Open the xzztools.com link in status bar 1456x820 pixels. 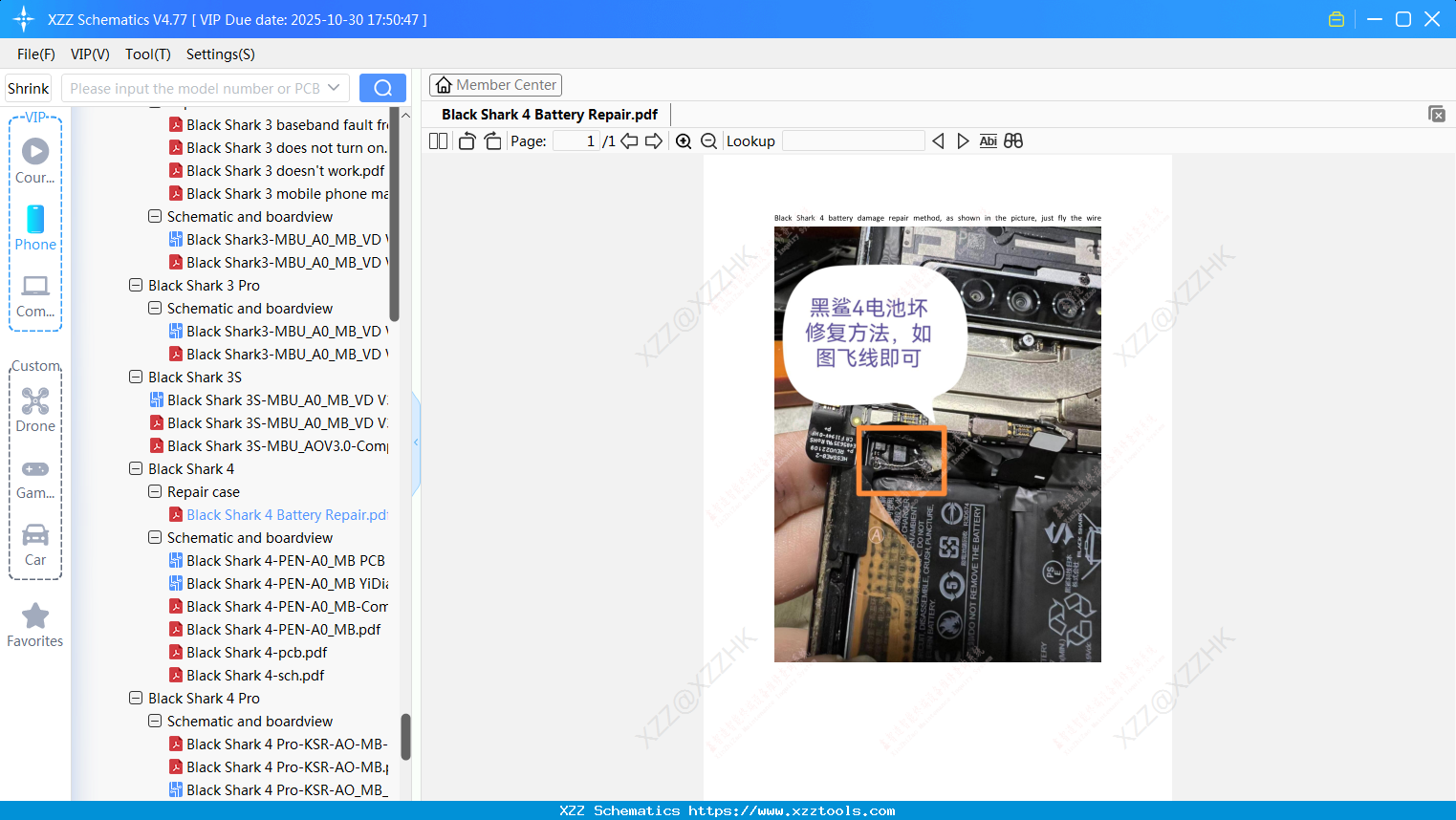[792, 810]
